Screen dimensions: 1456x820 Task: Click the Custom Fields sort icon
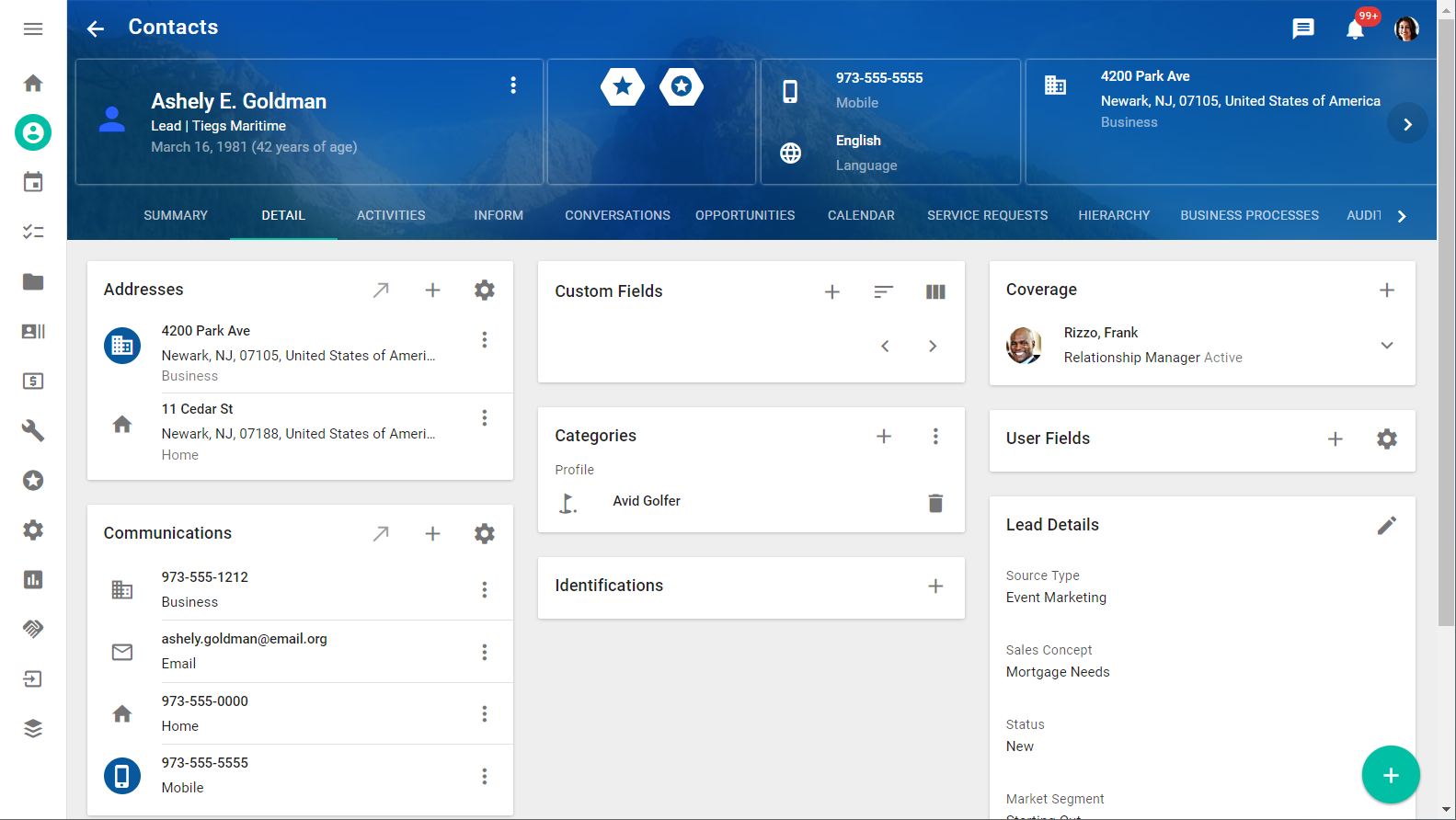883,291
